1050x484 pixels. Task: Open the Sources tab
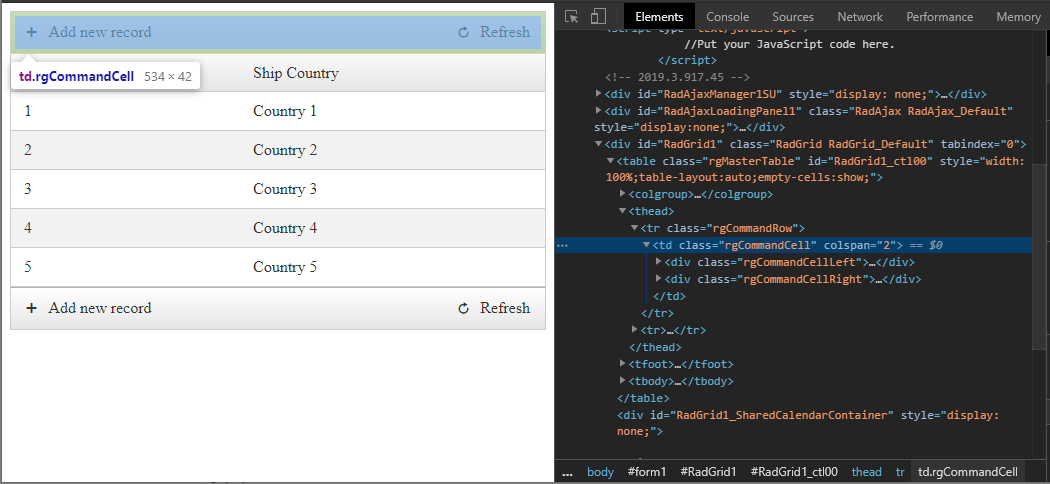(792, 16)
